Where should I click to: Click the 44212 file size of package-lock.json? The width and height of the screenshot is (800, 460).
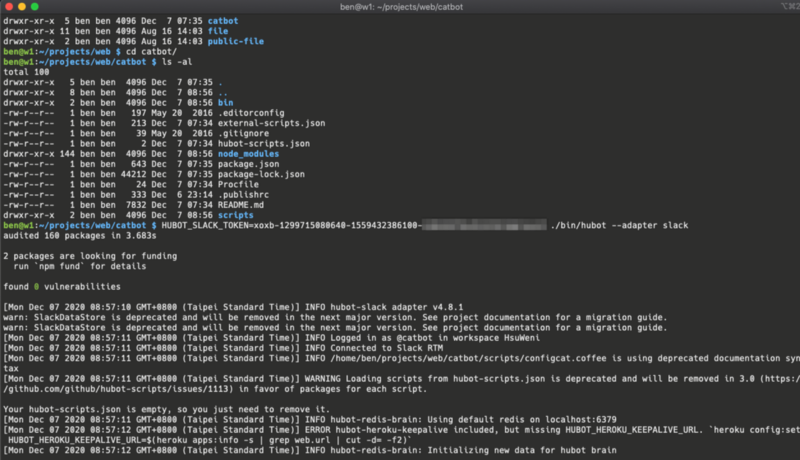[133, 174]
